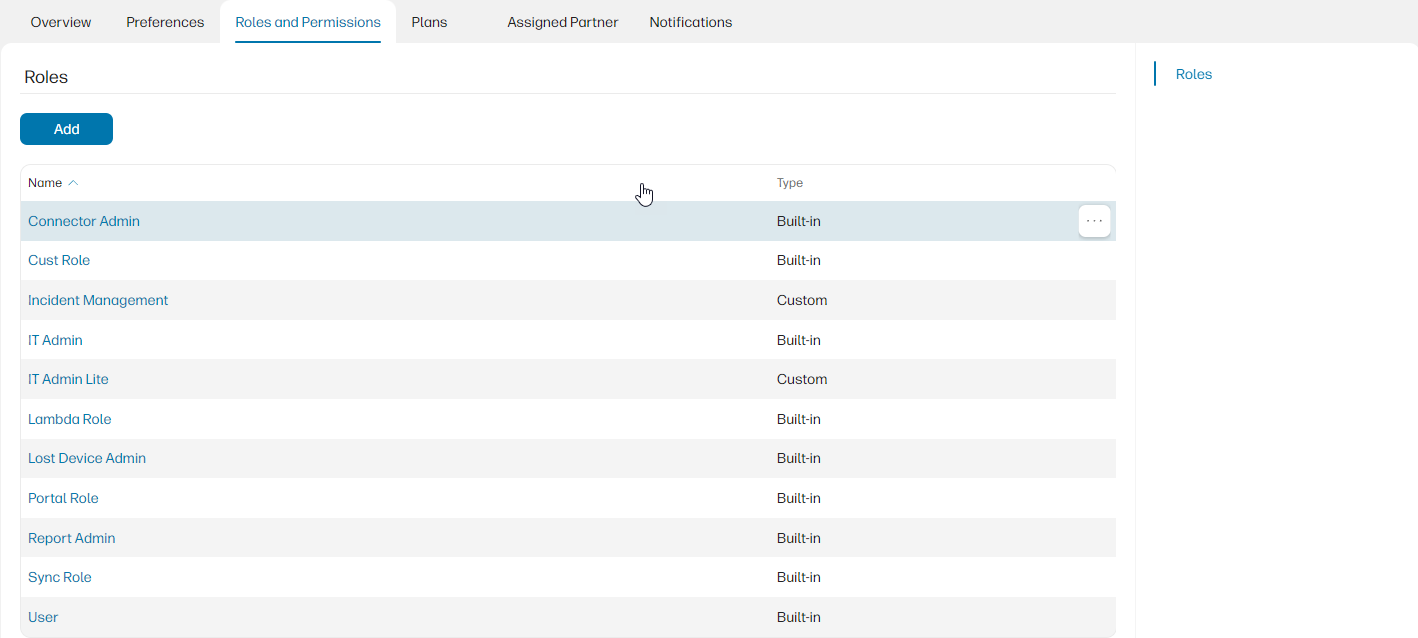1418x638 pixels.
Task: Open the Preferences tab
Action: pos(165,22)
